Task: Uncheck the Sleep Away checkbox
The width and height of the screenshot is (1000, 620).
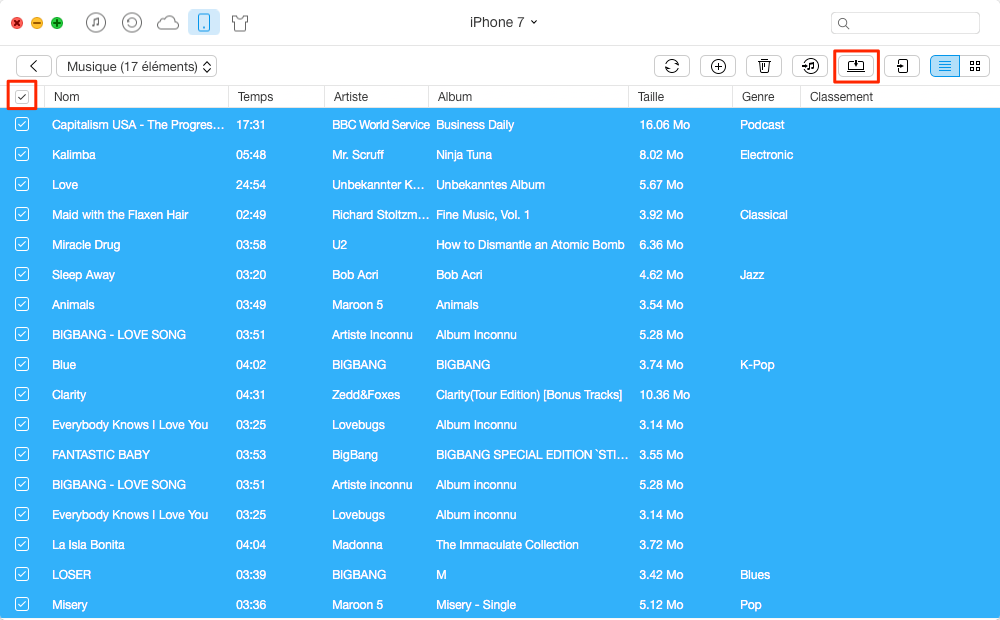Action: (x=22, y=274)
